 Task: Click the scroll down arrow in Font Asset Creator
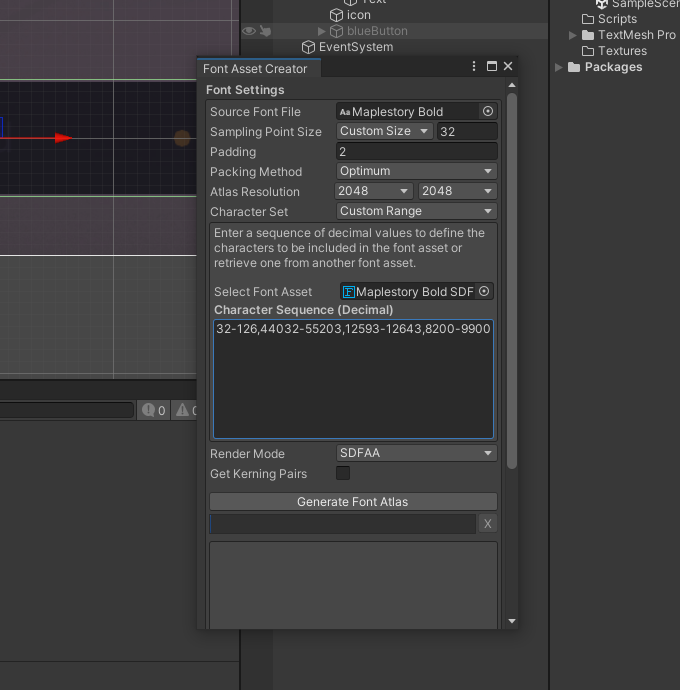point(511,621)
